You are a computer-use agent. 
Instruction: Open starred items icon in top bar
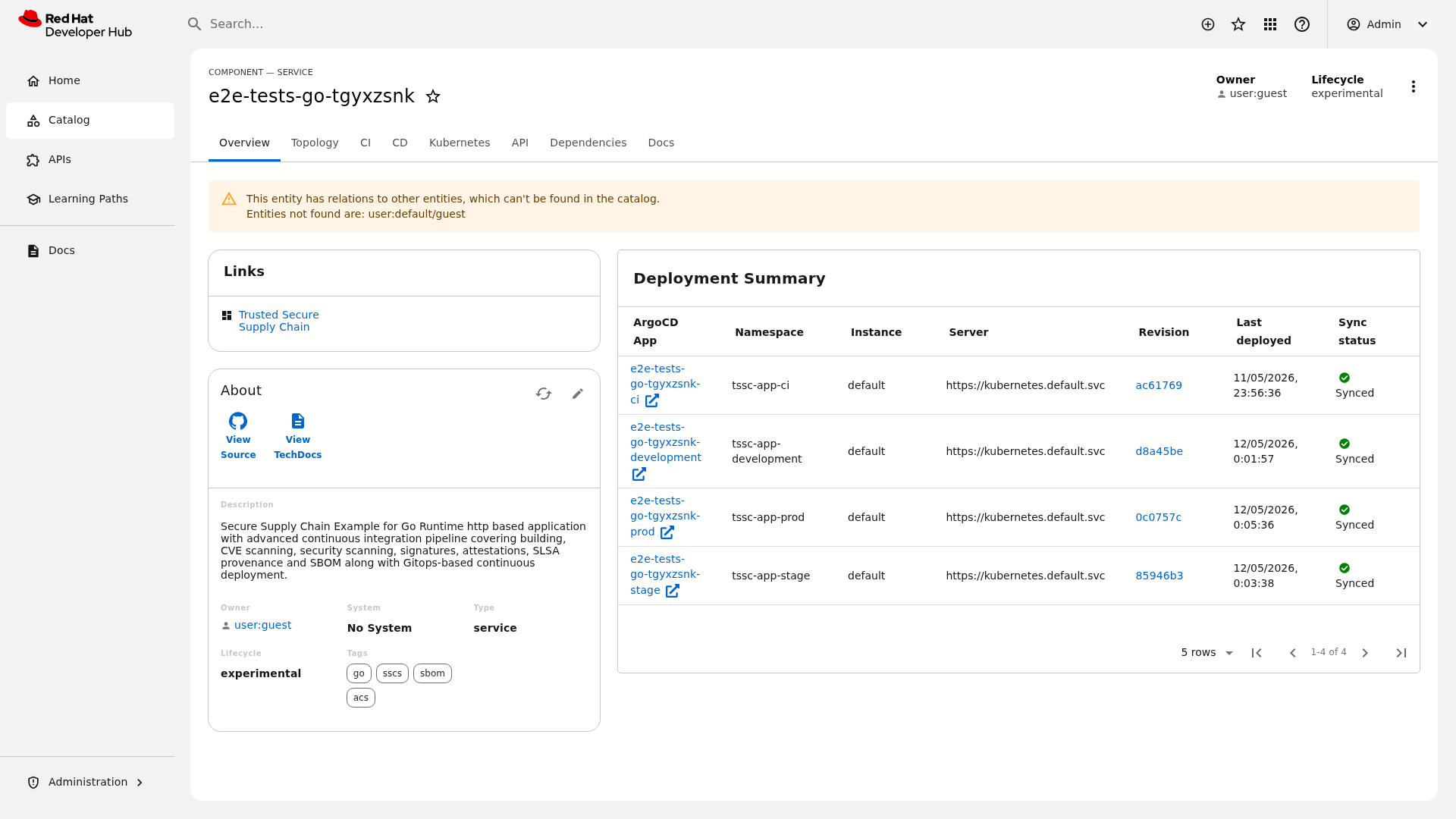pos(1238,24)
